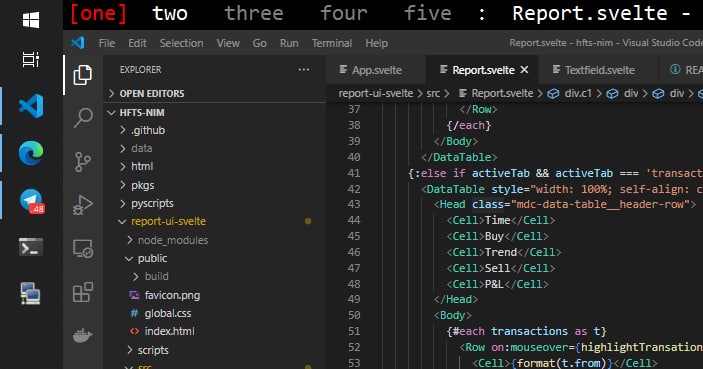The width and height of the screenshot is (703, 369).
Task: Open the File menu
Action: [107, 43]
